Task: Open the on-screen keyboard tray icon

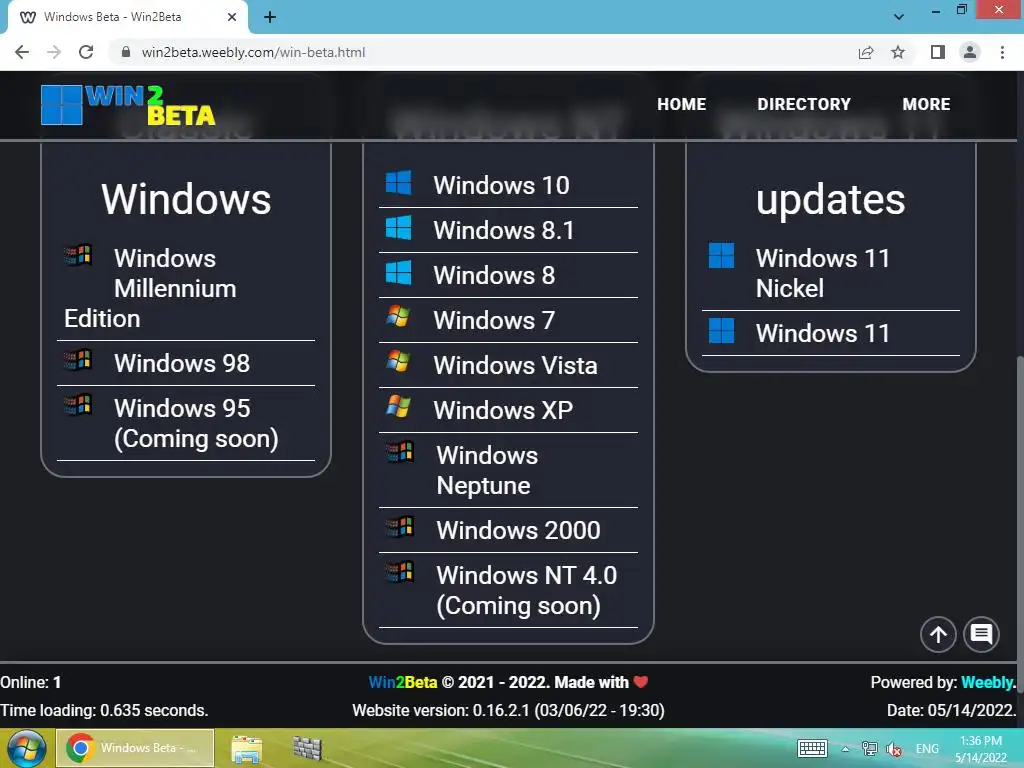Action: [812, 748]
